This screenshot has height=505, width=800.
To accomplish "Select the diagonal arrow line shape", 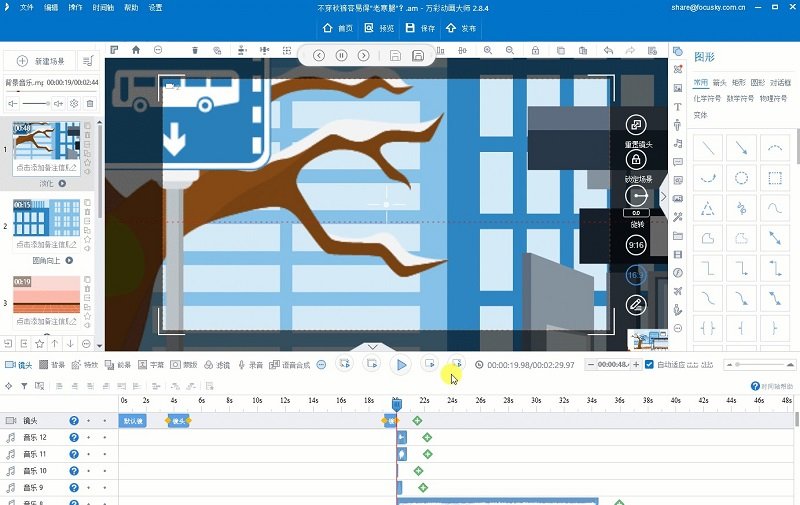I will [x=741, y=148].
